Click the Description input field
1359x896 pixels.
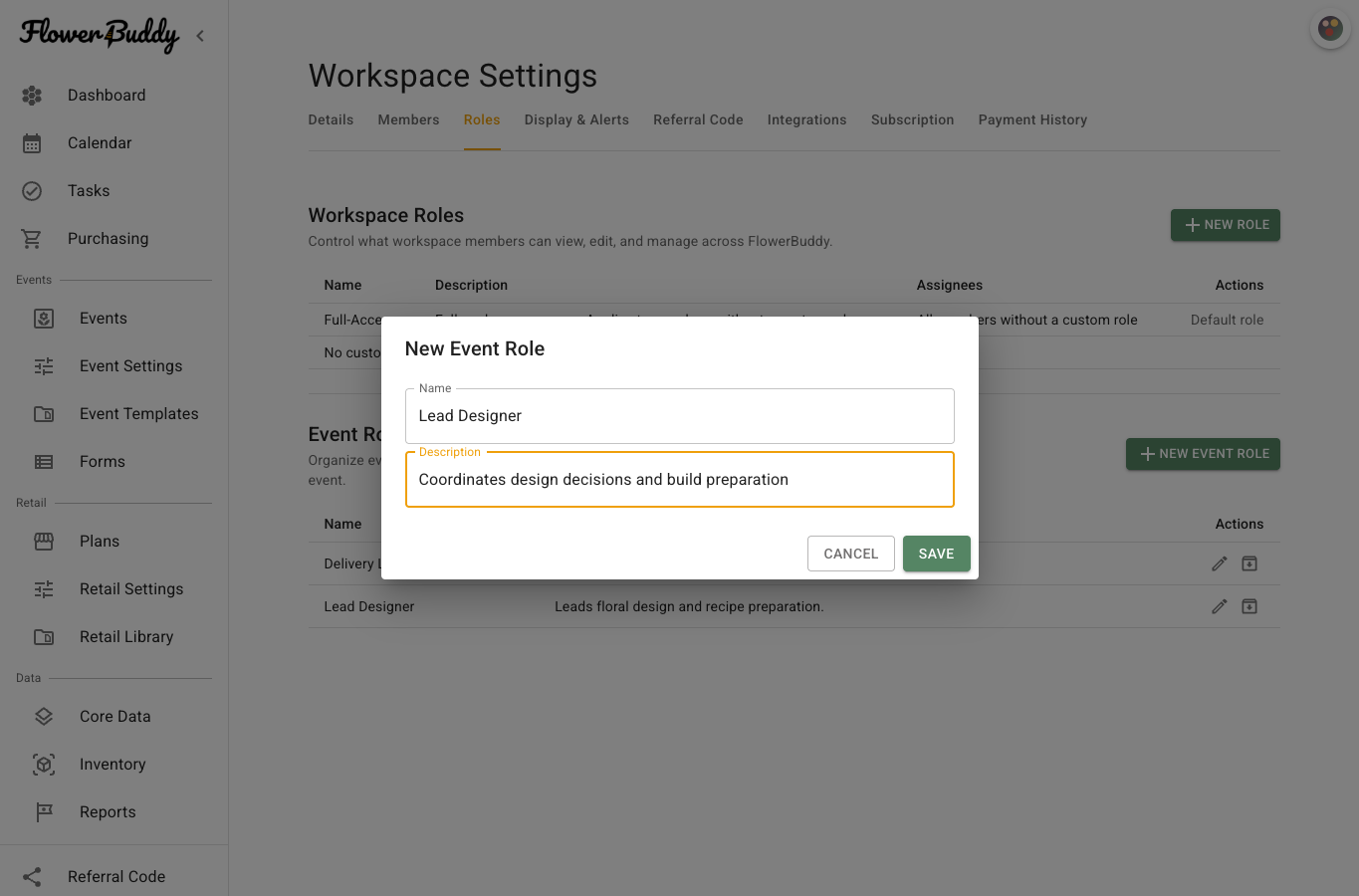(x=680, y=480)
